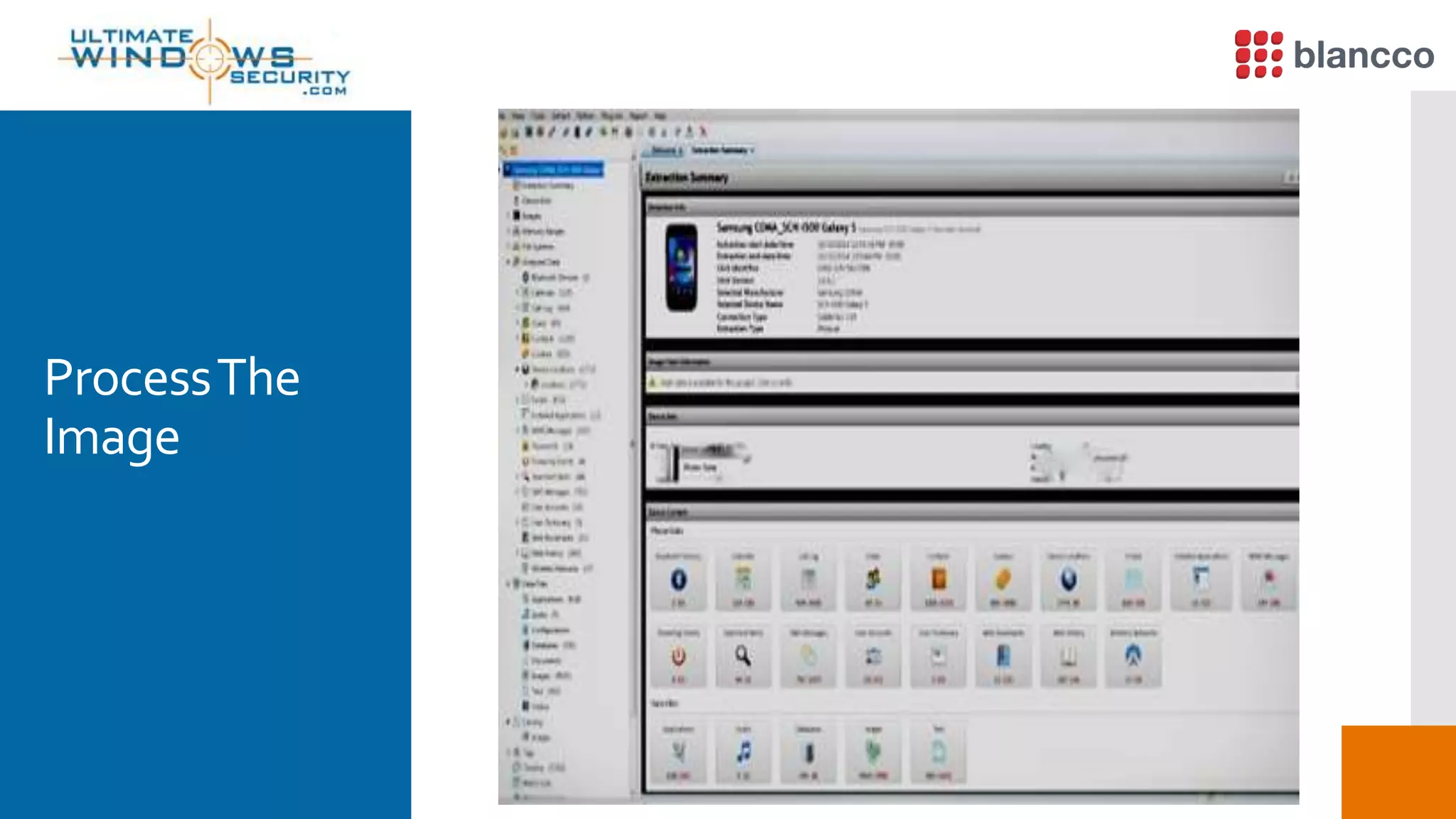Screen dimensions: 1456x819
Task: Collapse the Device Locations tree node
Action: click(518, 369)
